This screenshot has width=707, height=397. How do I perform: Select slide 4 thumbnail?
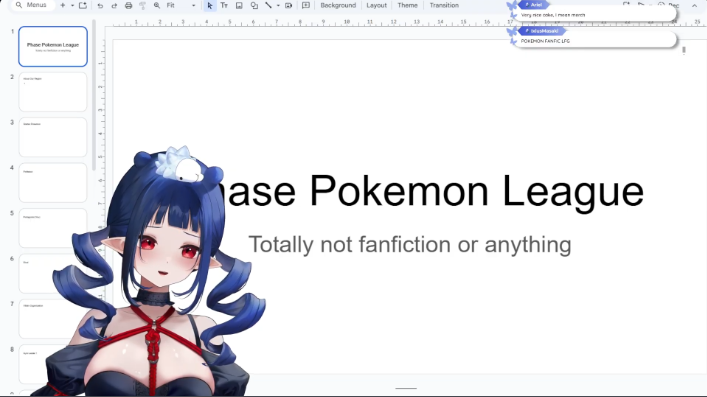click(x=53, y=183)
